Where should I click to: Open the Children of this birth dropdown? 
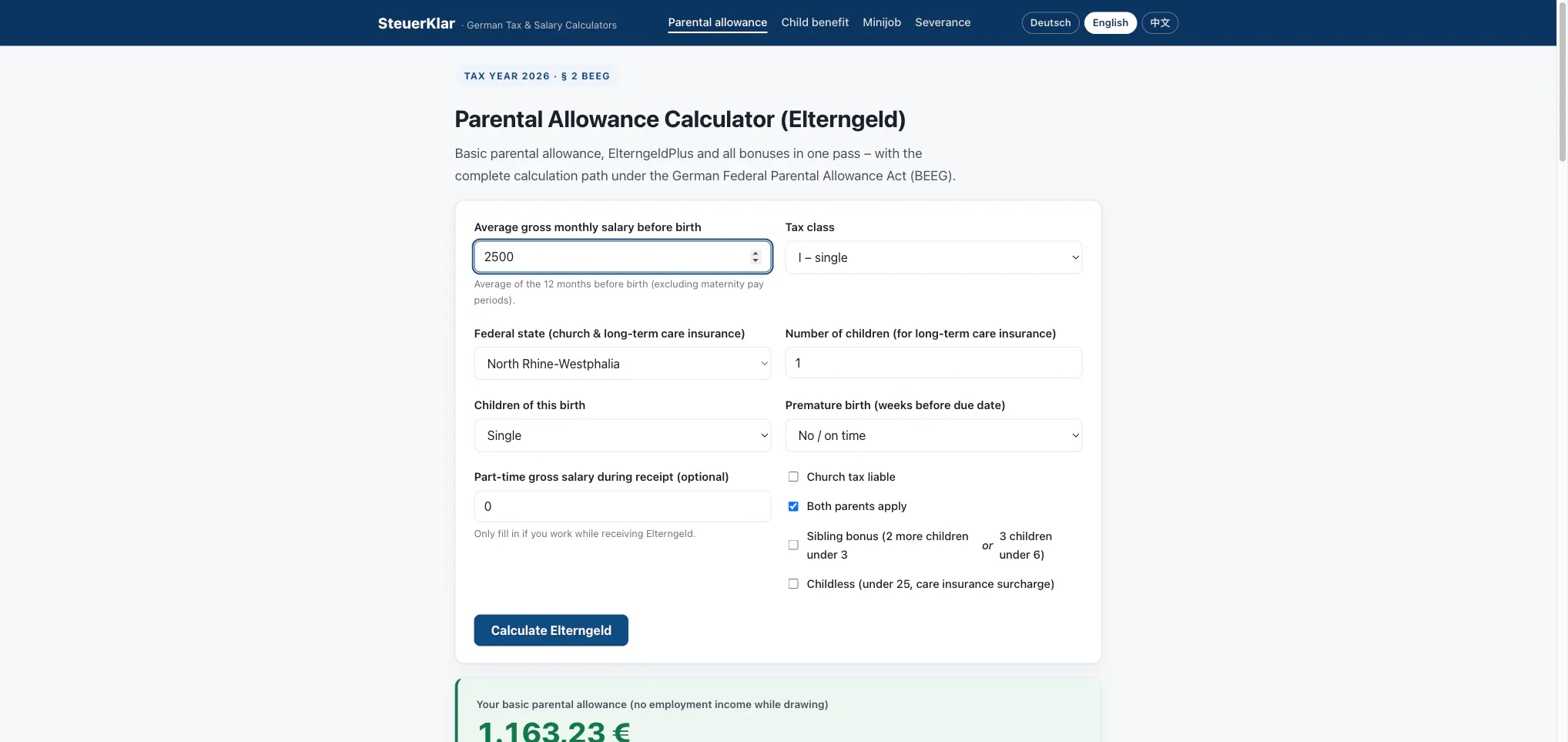tap(622, 435)
